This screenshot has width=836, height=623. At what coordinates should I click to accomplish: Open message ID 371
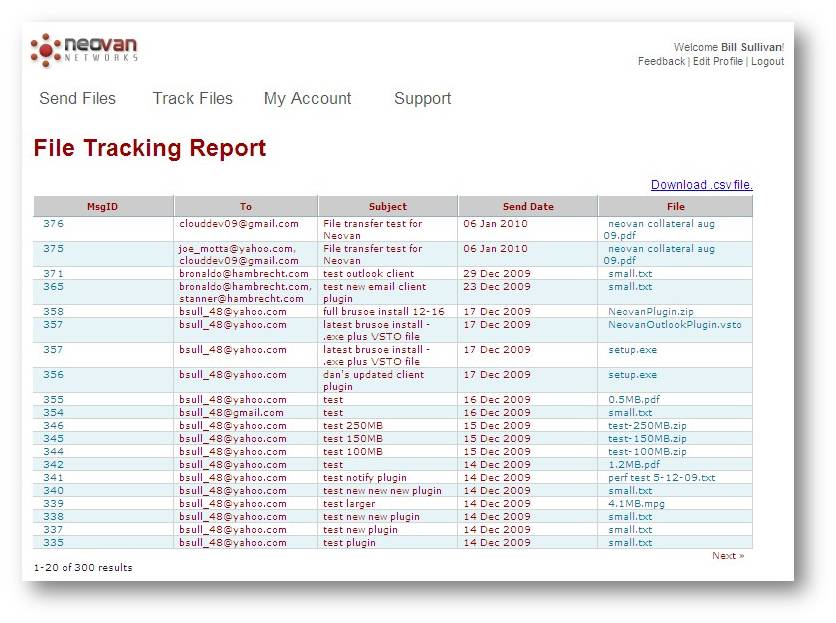pos(53,274)
